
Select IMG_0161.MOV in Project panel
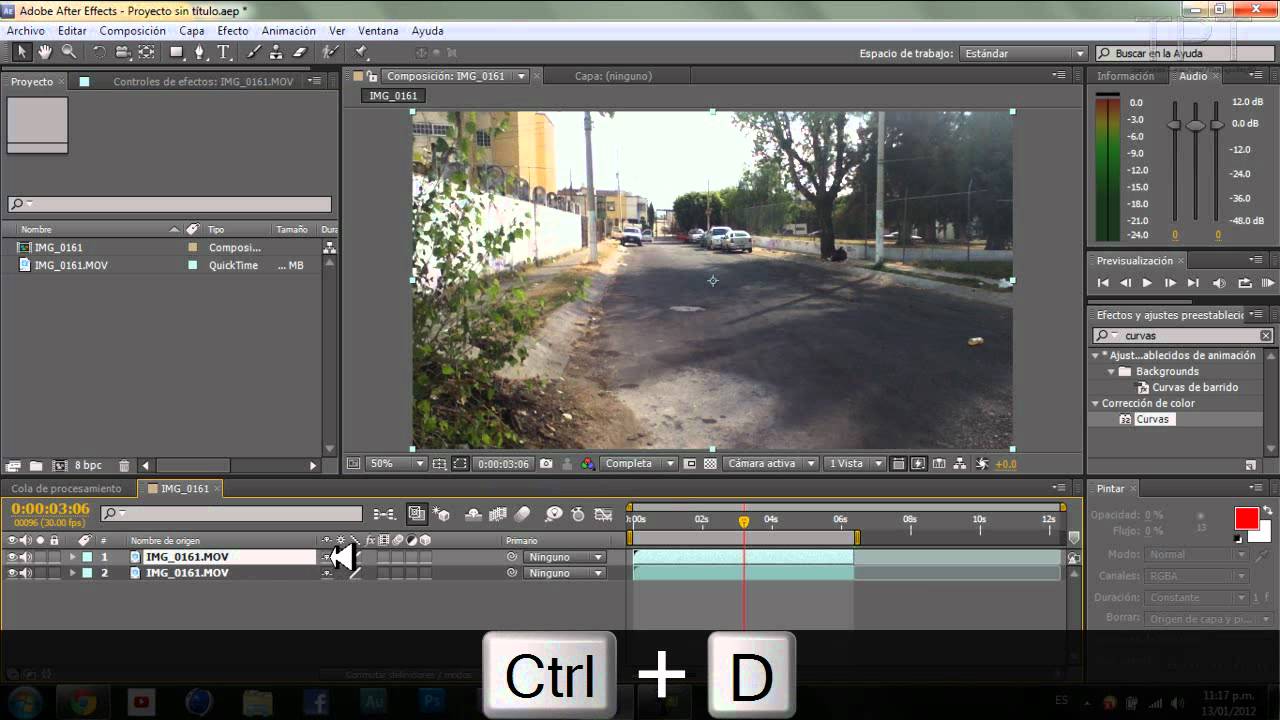click(71, 265)
